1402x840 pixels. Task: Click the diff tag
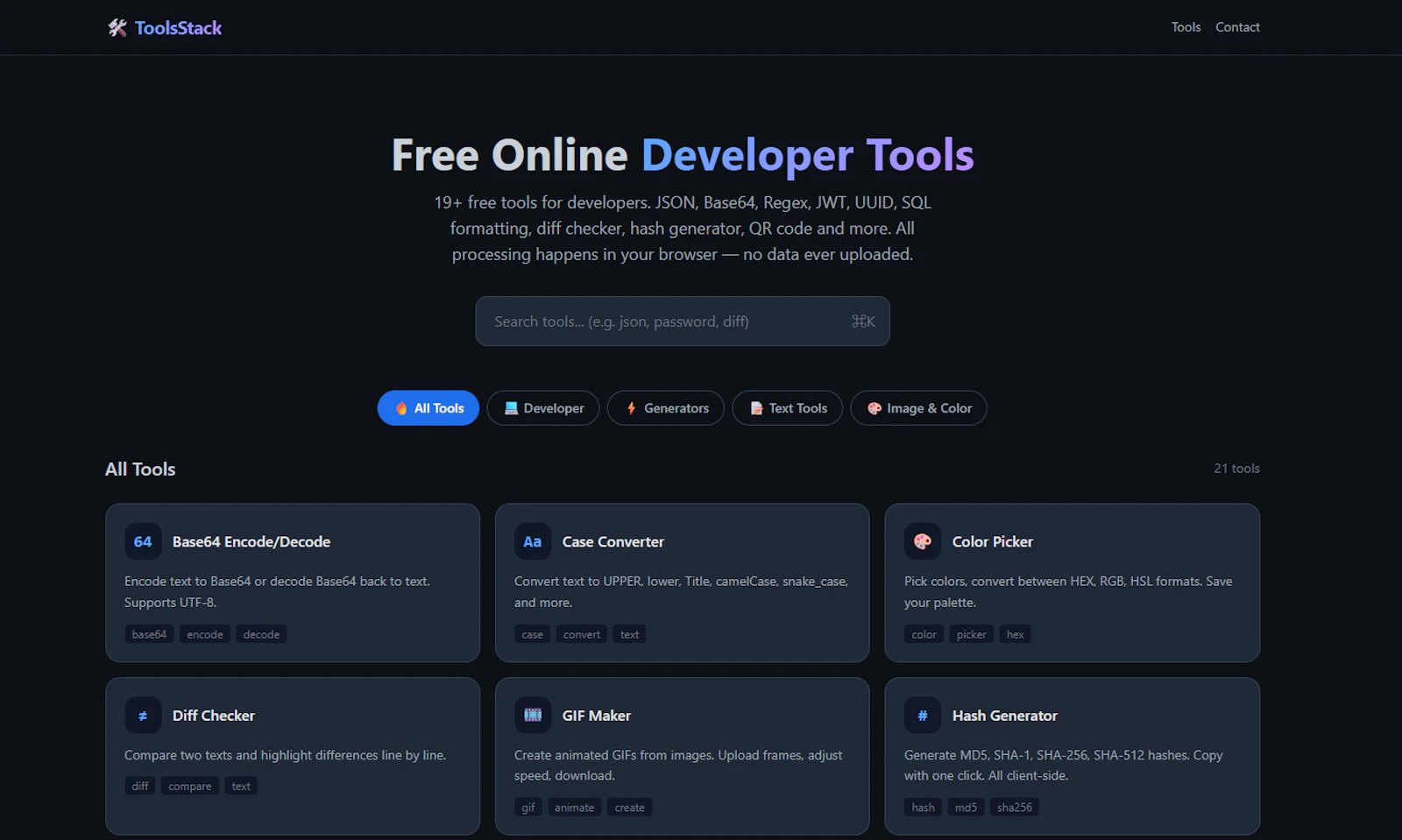click(x=140, y=786)
